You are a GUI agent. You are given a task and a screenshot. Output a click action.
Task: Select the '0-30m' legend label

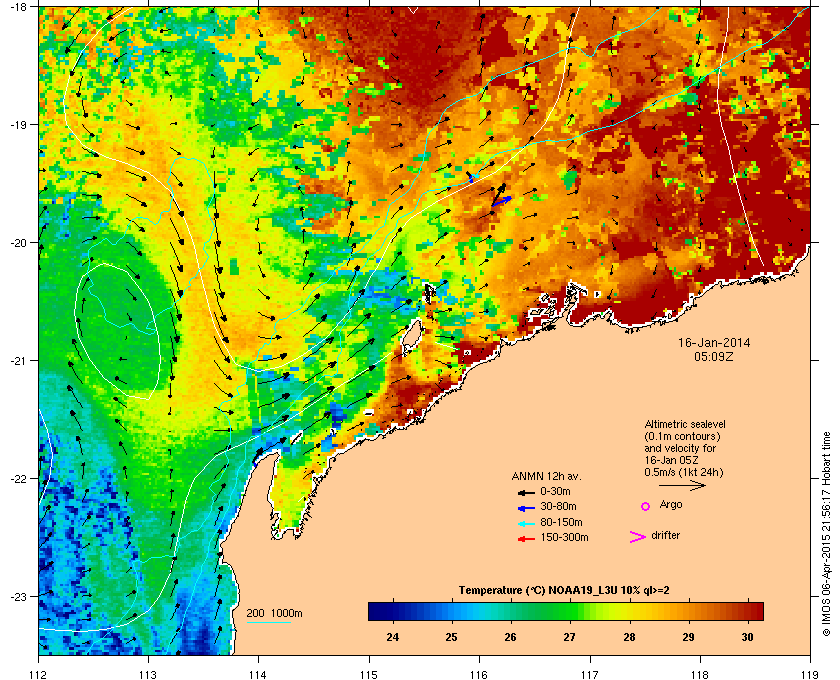[x=555, y=491]
